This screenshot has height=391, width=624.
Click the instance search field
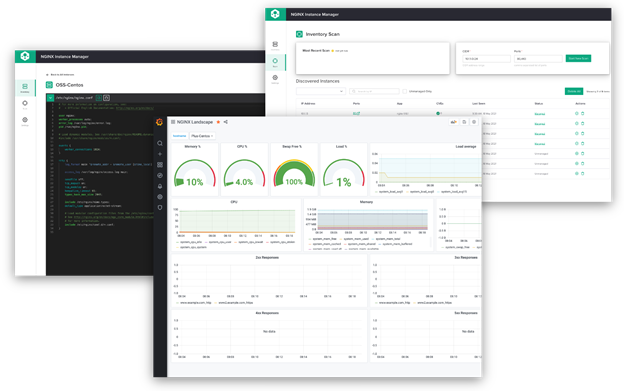click(374, 91)
